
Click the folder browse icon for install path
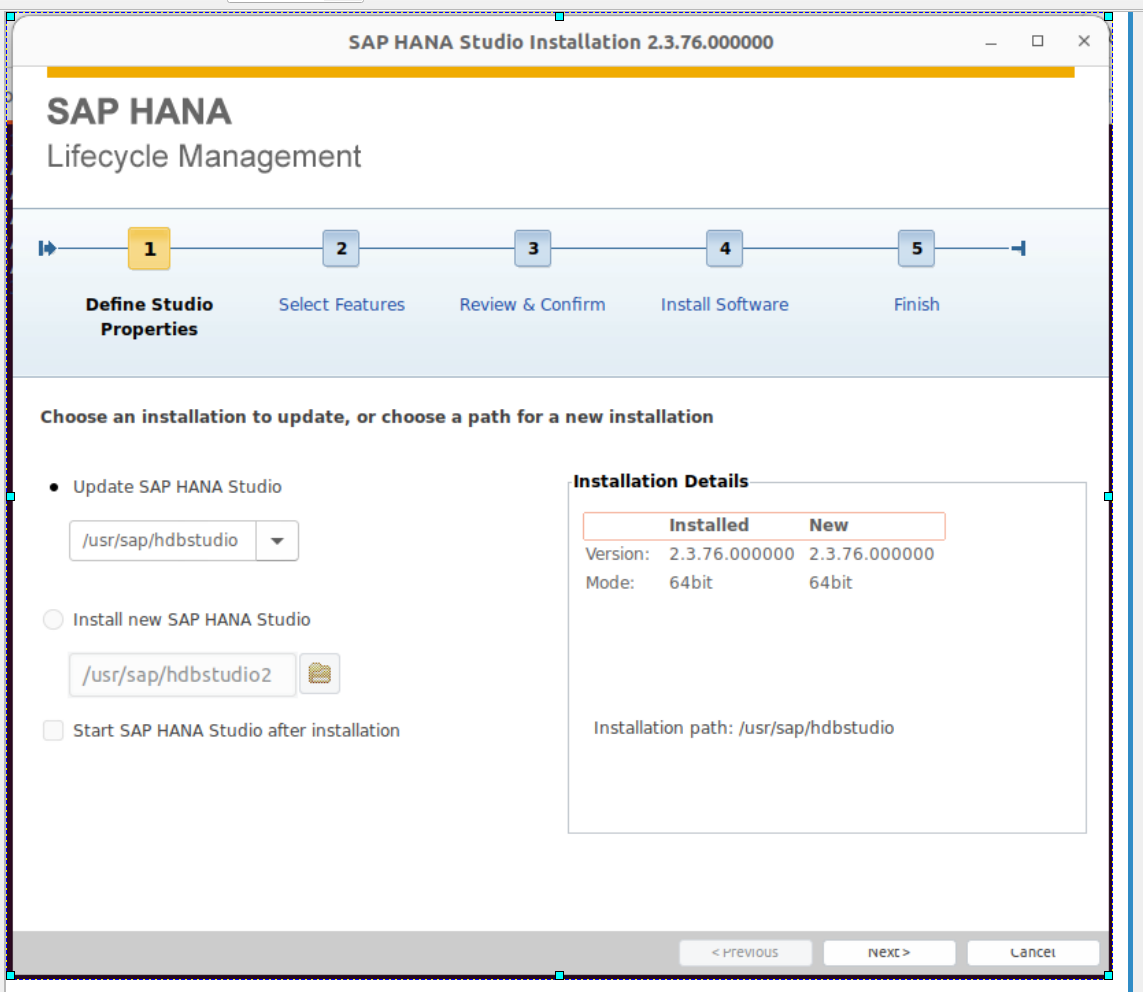[319, 673]
